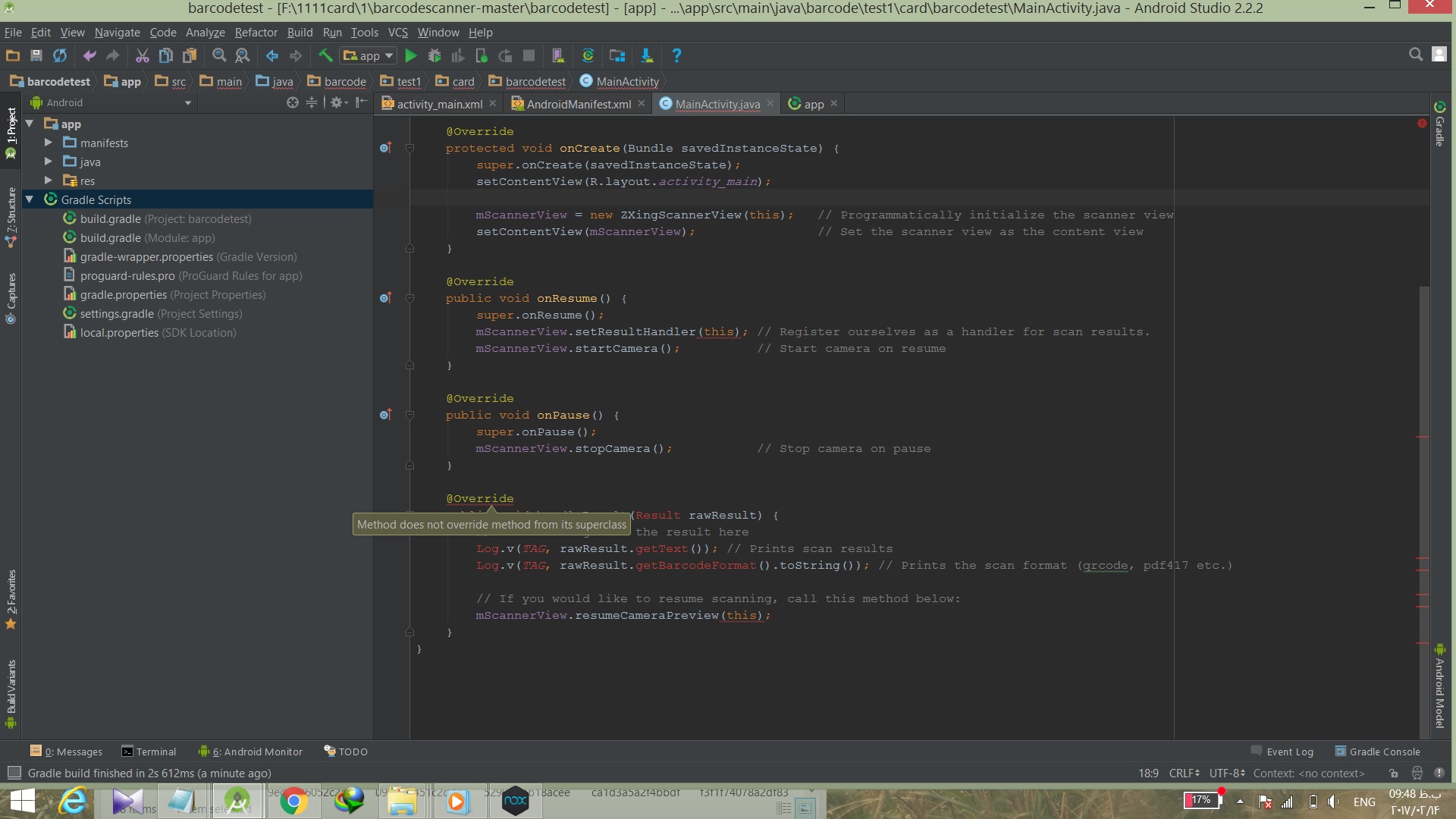This screenshot has width=1456, height=819.
Task: Click Scroll from Source target icon
Action: [x=292, y=102]
